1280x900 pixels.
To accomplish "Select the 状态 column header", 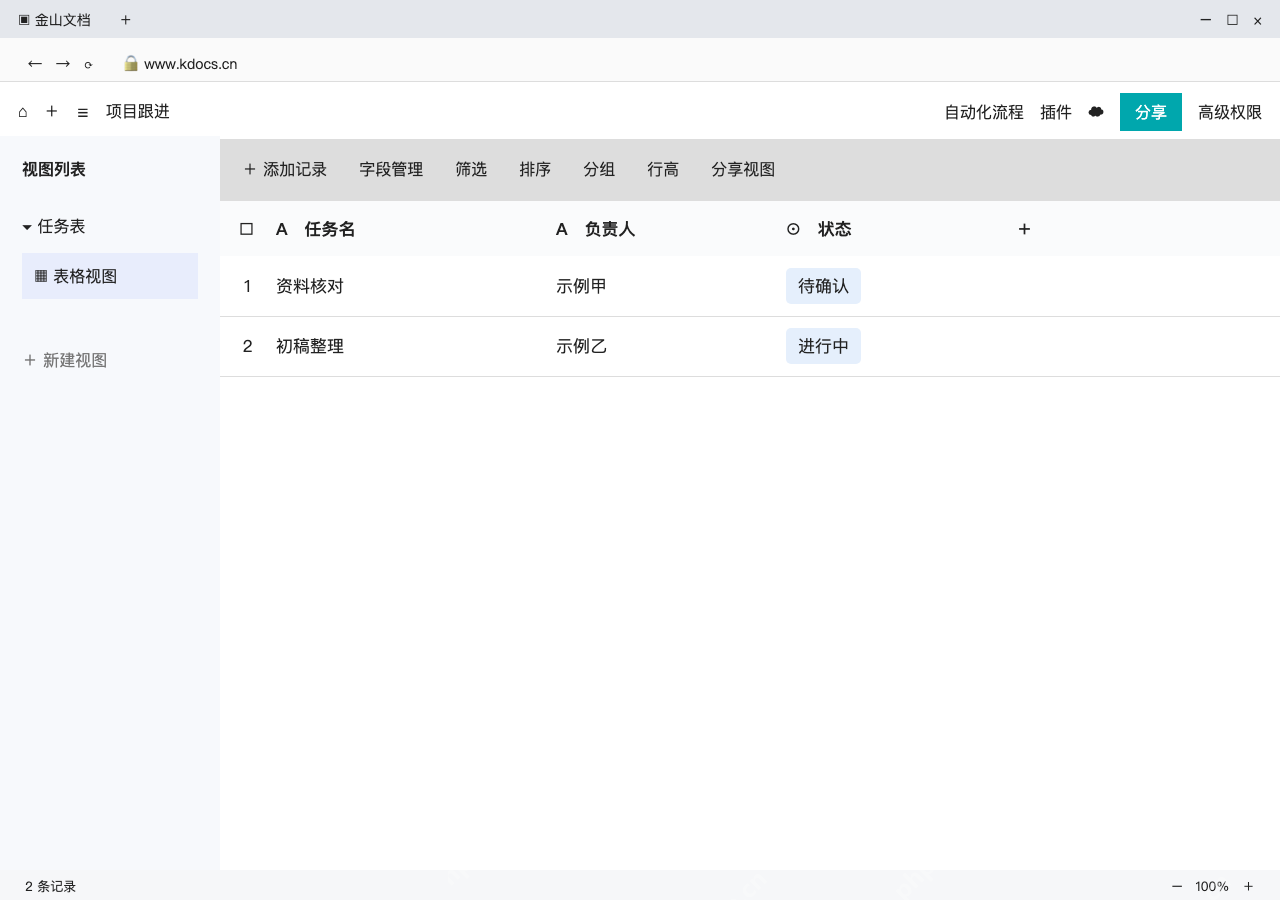I will point(834,229).
